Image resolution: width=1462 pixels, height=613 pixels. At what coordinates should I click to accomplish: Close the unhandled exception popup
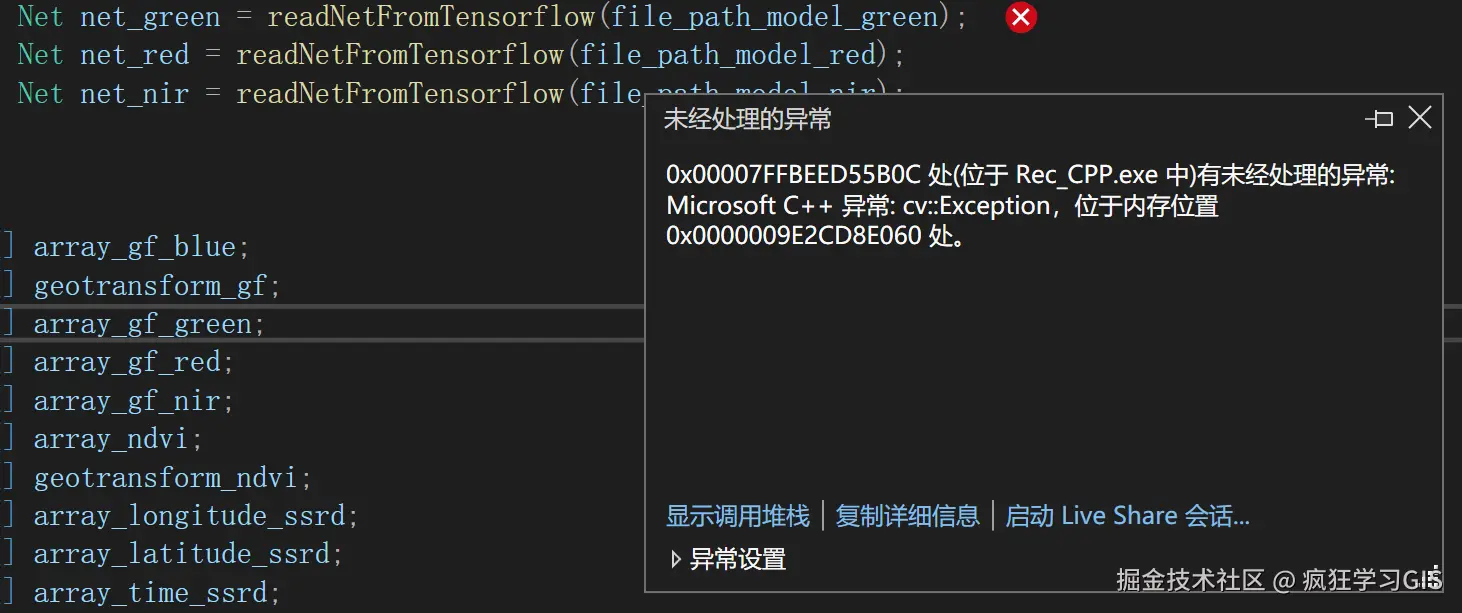[1420, 118]
